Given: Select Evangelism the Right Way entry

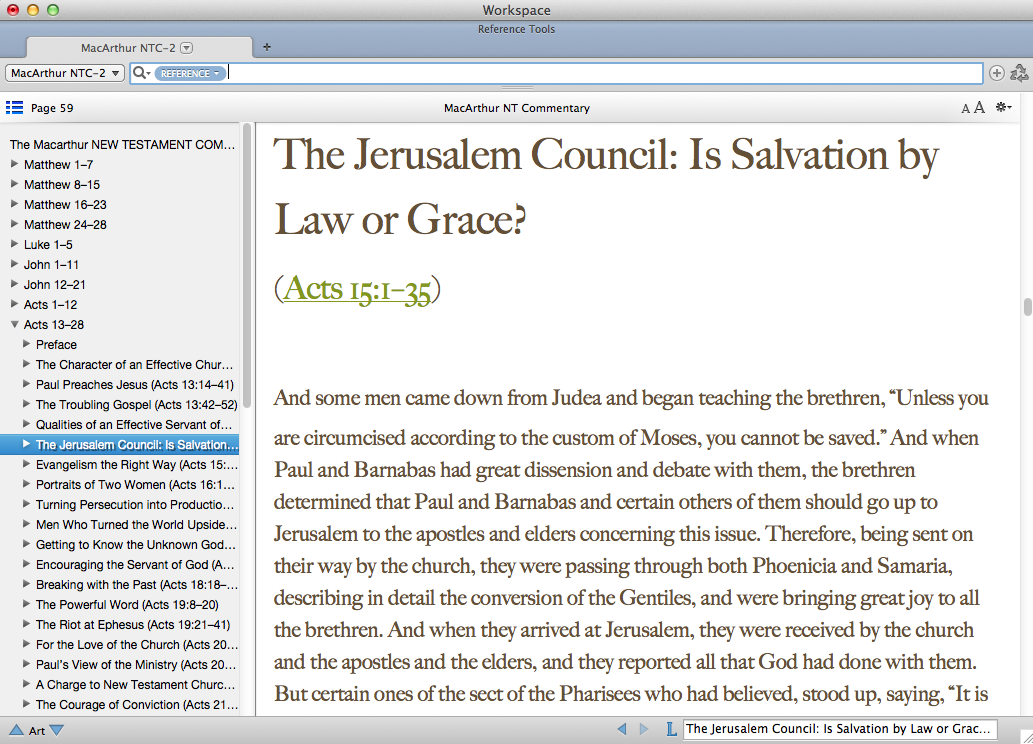Looking at the screenshot, I should pos(137,465).
